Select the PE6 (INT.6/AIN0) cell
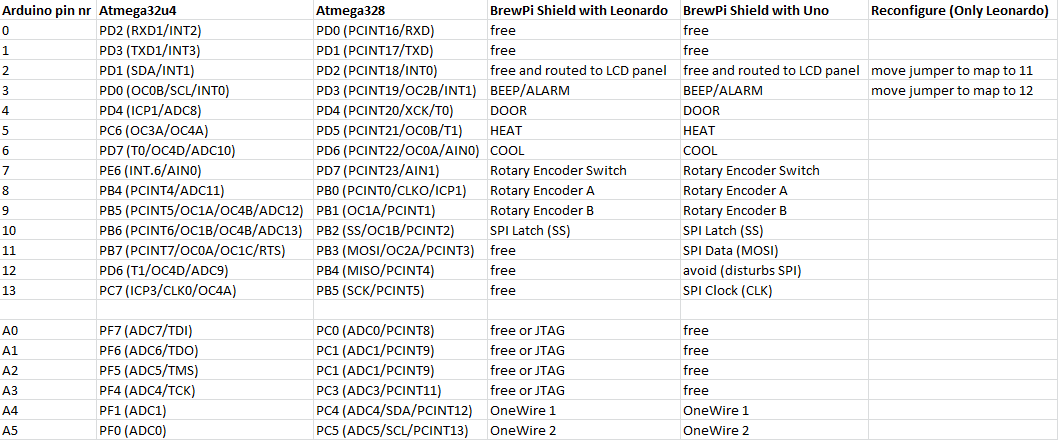This screenshot has height=440, width=1058. 205,171
